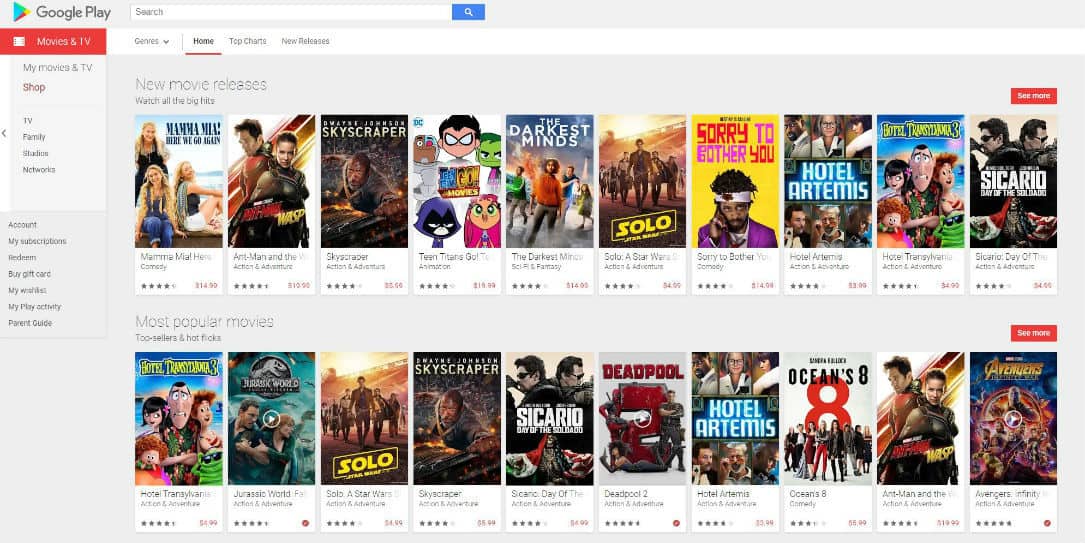This screenshot has width=1085, height=543.
Task: Click the Avengers: Infinity War title text
Action: [1011, 494]
